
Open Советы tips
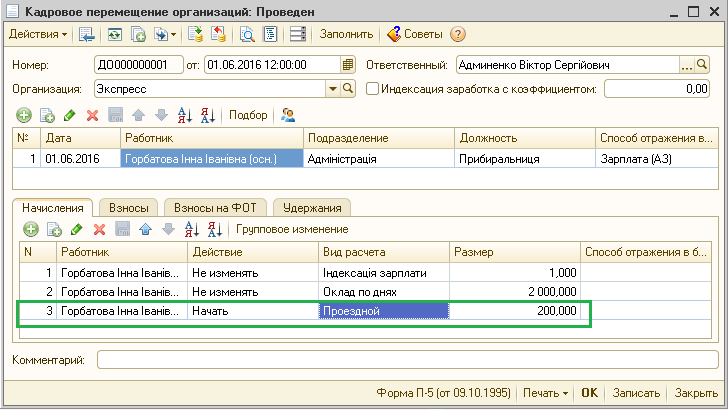point(415,34)
